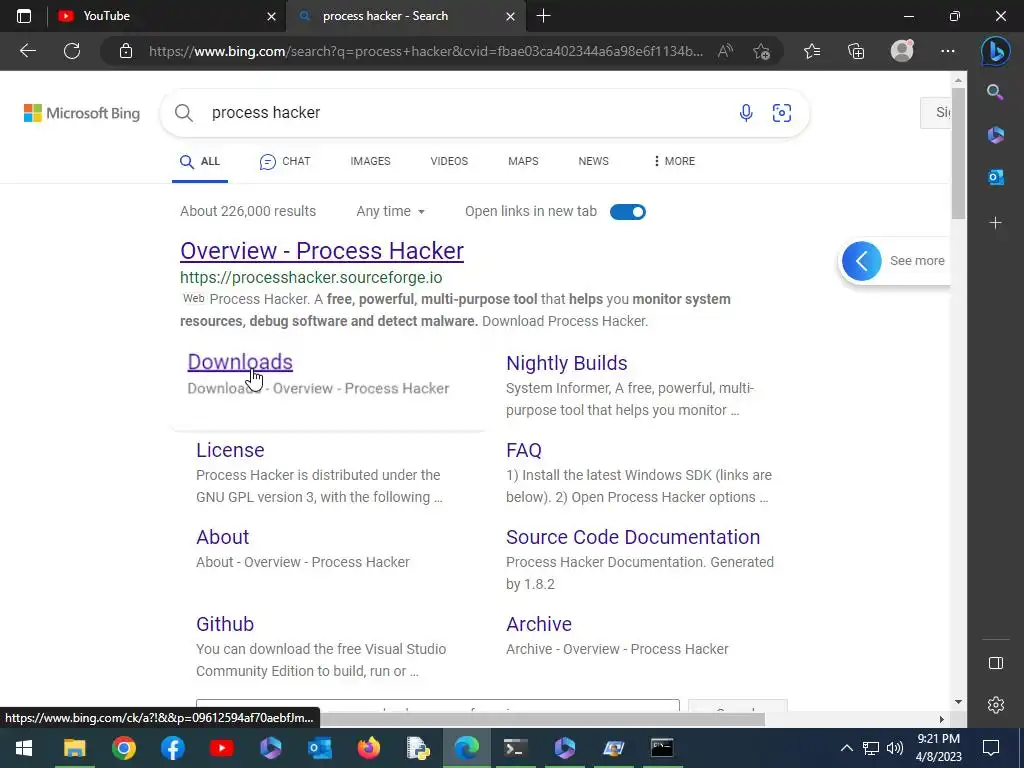Click the browser back arrow

27,51
